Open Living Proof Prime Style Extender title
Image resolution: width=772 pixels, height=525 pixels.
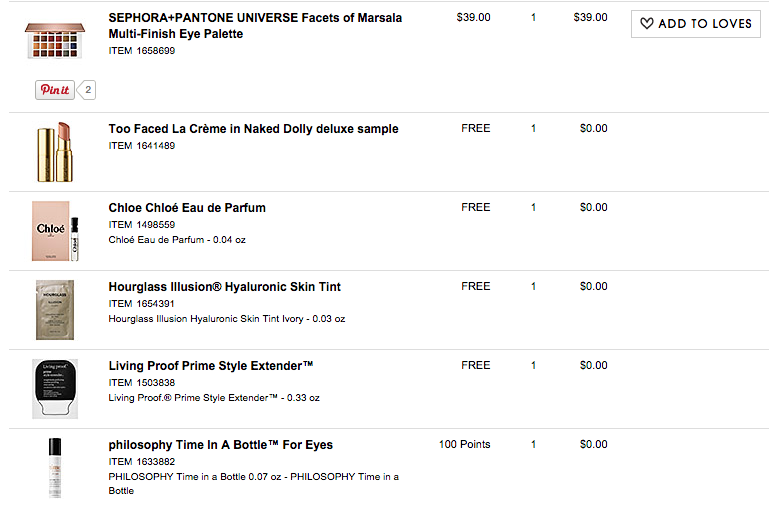click(211, 366)
